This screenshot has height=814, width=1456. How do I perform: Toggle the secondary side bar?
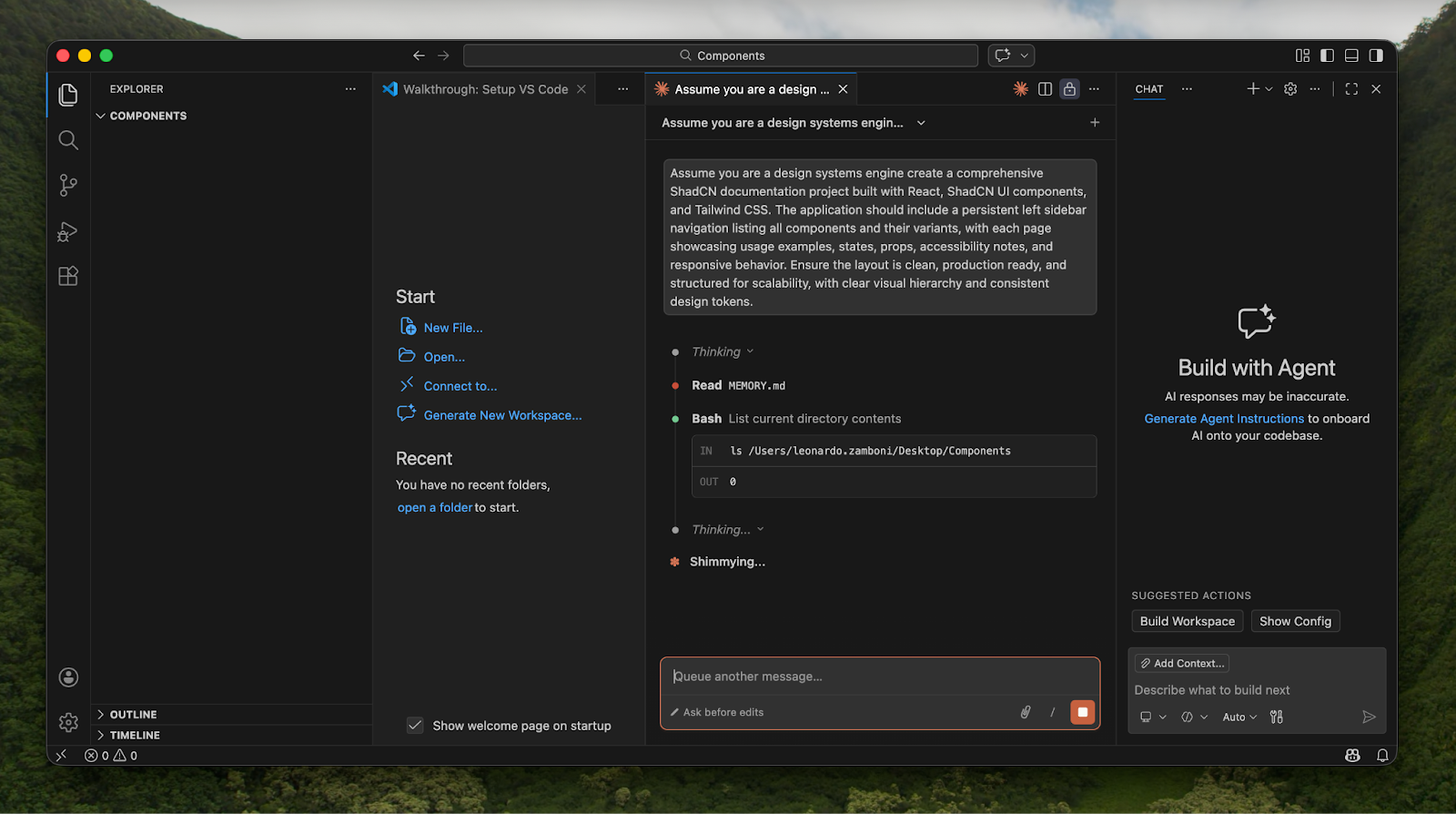[1376, 56]
